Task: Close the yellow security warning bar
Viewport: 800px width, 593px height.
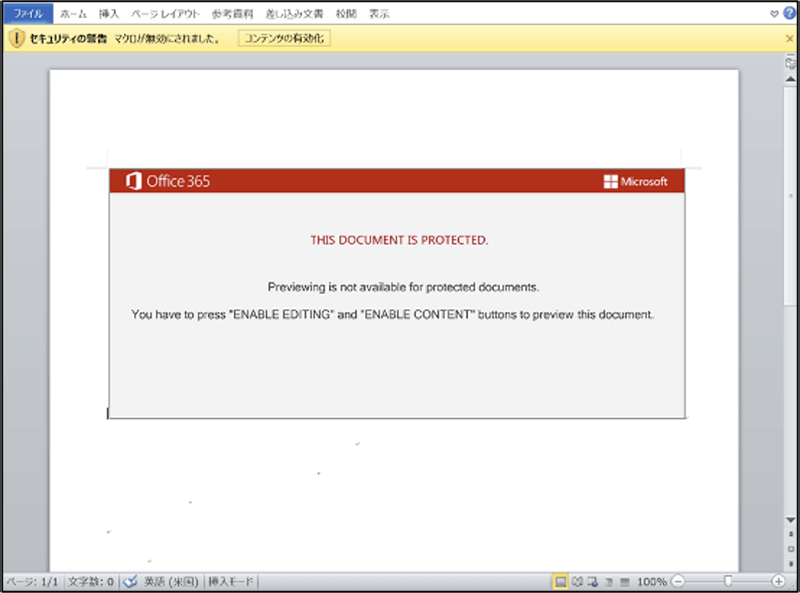Action: click(x=789, y=38)
